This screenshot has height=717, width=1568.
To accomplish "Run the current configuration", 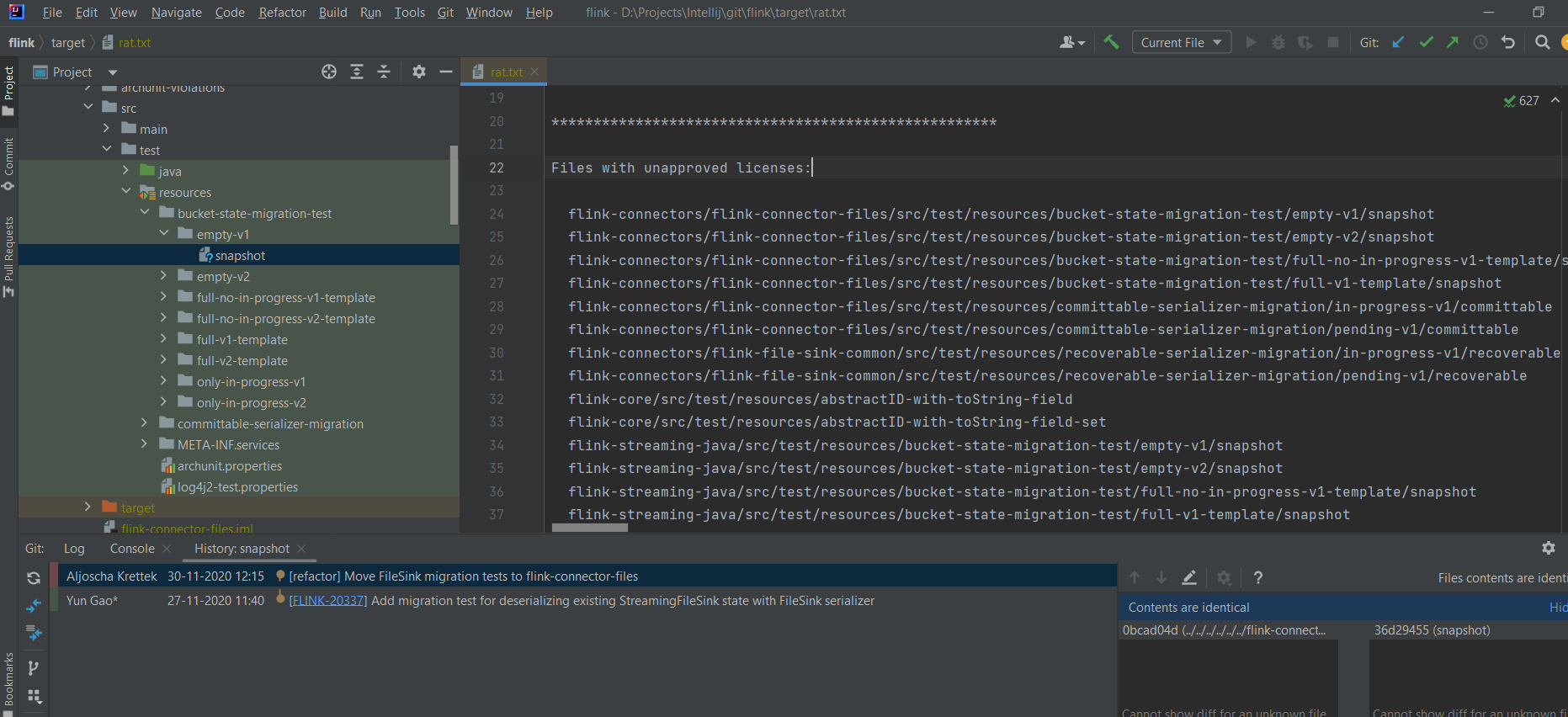I will tap(1251, 42).
